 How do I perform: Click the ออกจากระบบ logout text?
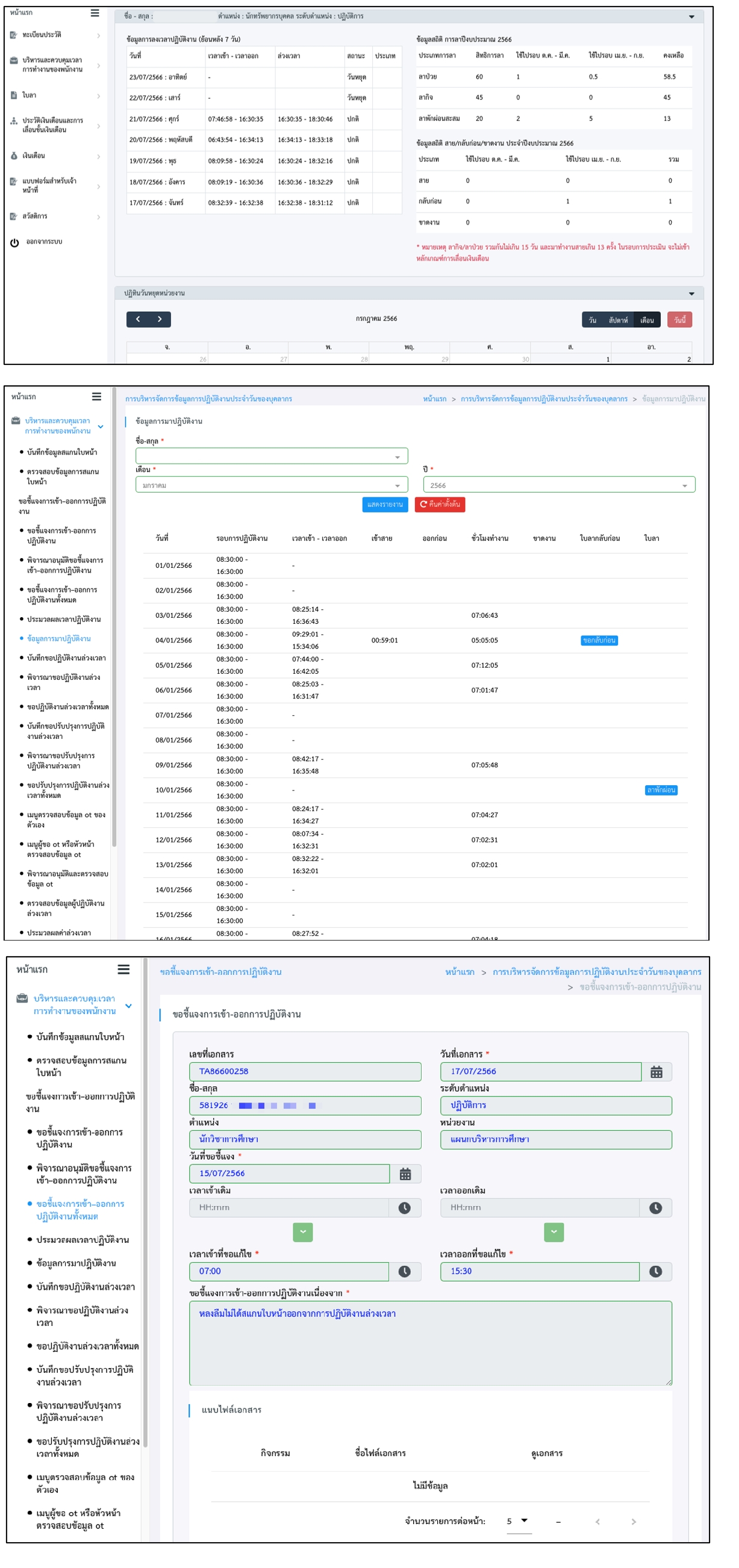click(45, 242)
